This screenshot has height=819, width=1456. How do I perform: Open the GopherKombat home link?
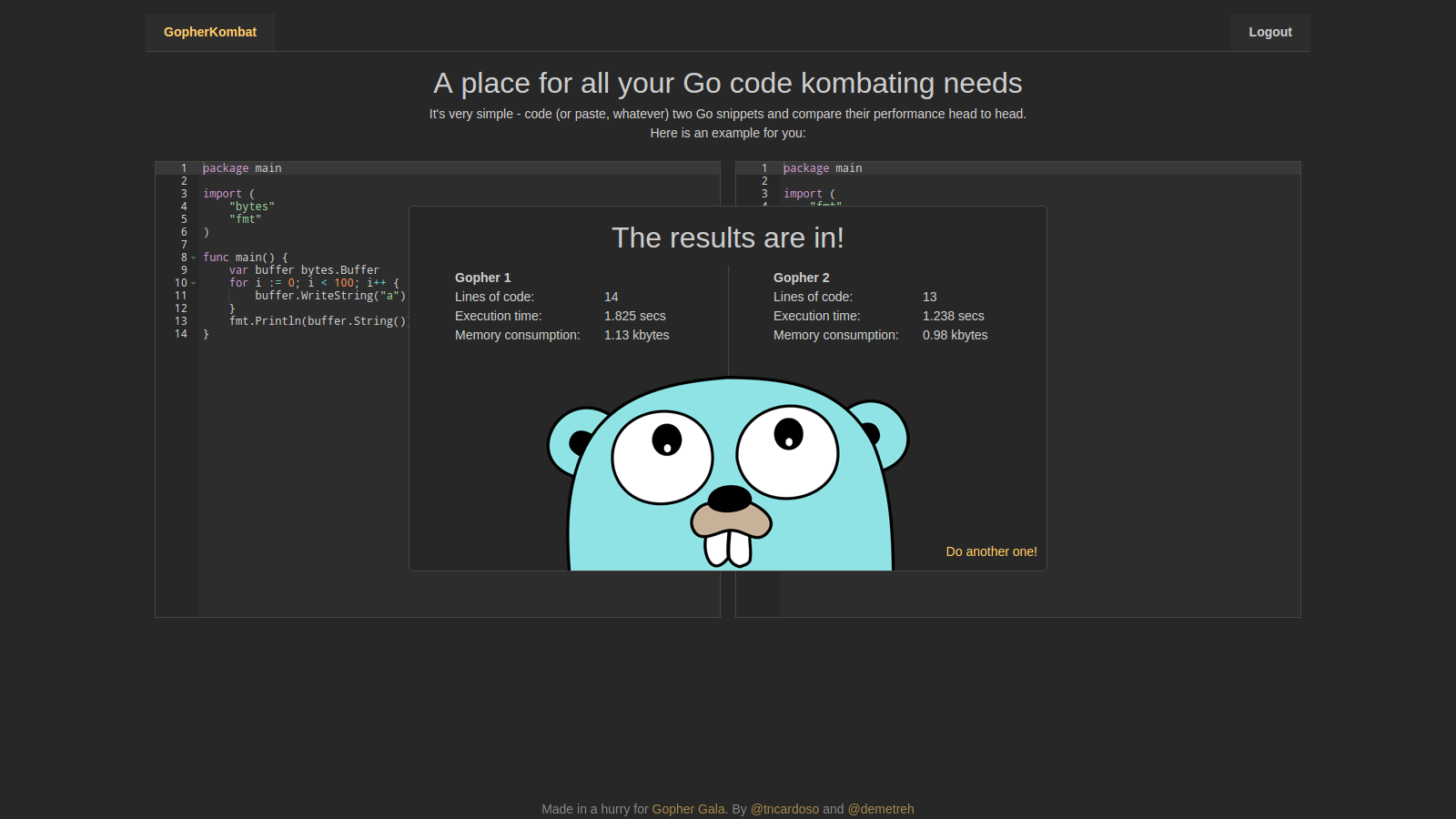pyautogui.click(x=210, y=32)
